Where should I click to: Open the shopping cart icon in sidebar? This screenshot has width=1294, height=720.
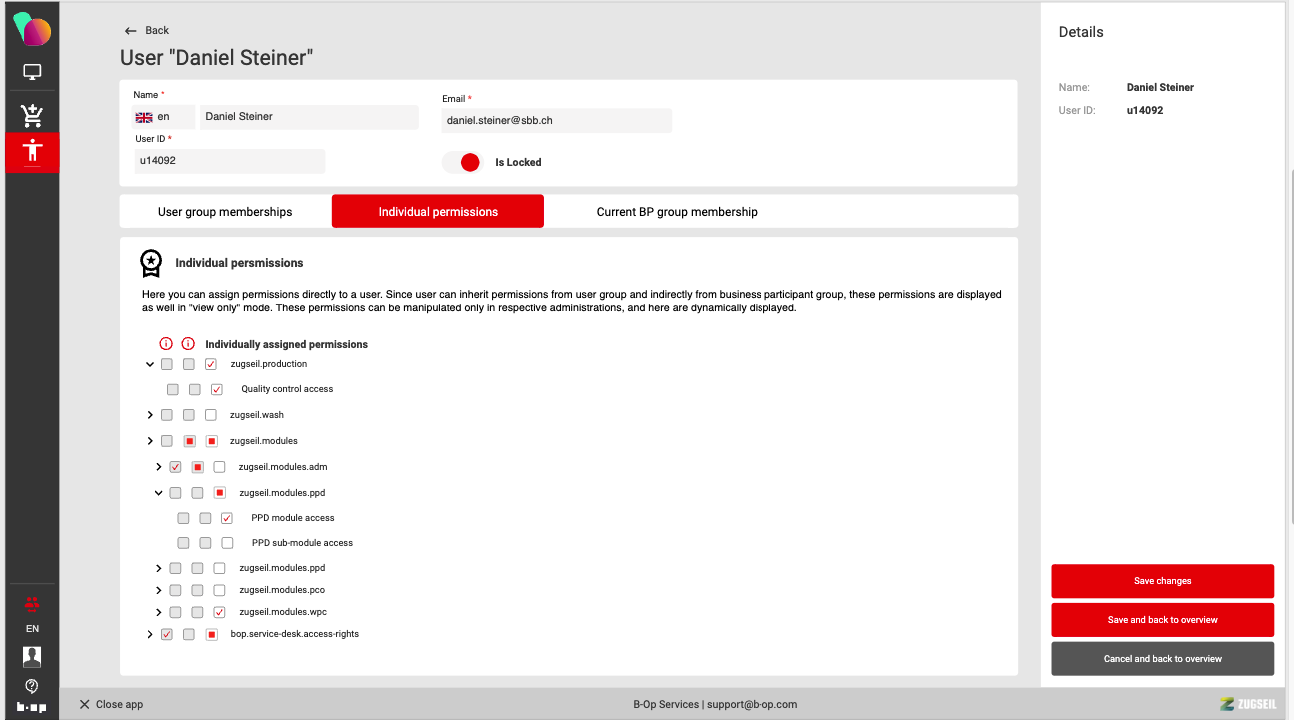pyautogui.click(x=32, y=115)
